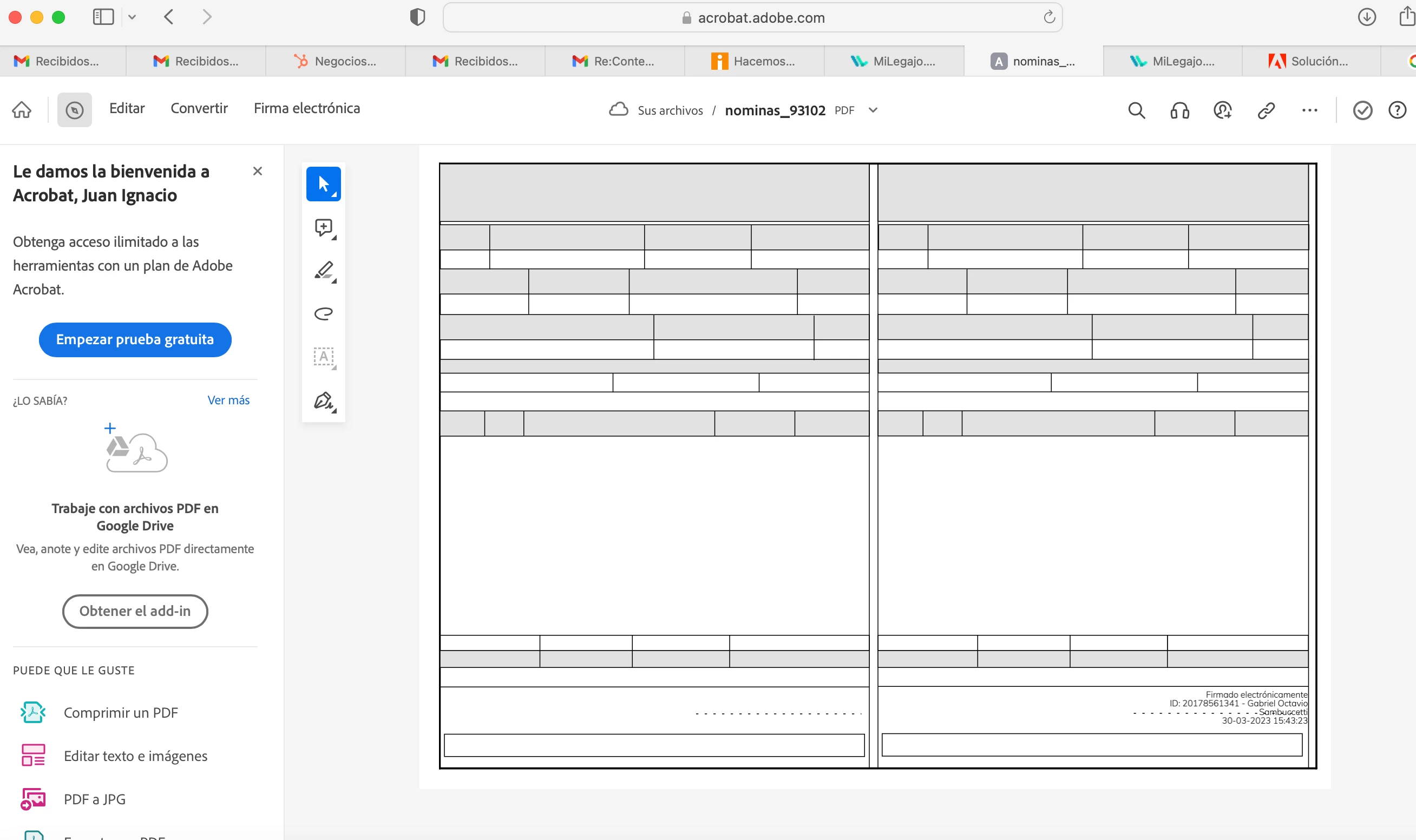Choose the freehand draw loop tool
Viewport: 1416px width, 840px height.
point(323,313)
